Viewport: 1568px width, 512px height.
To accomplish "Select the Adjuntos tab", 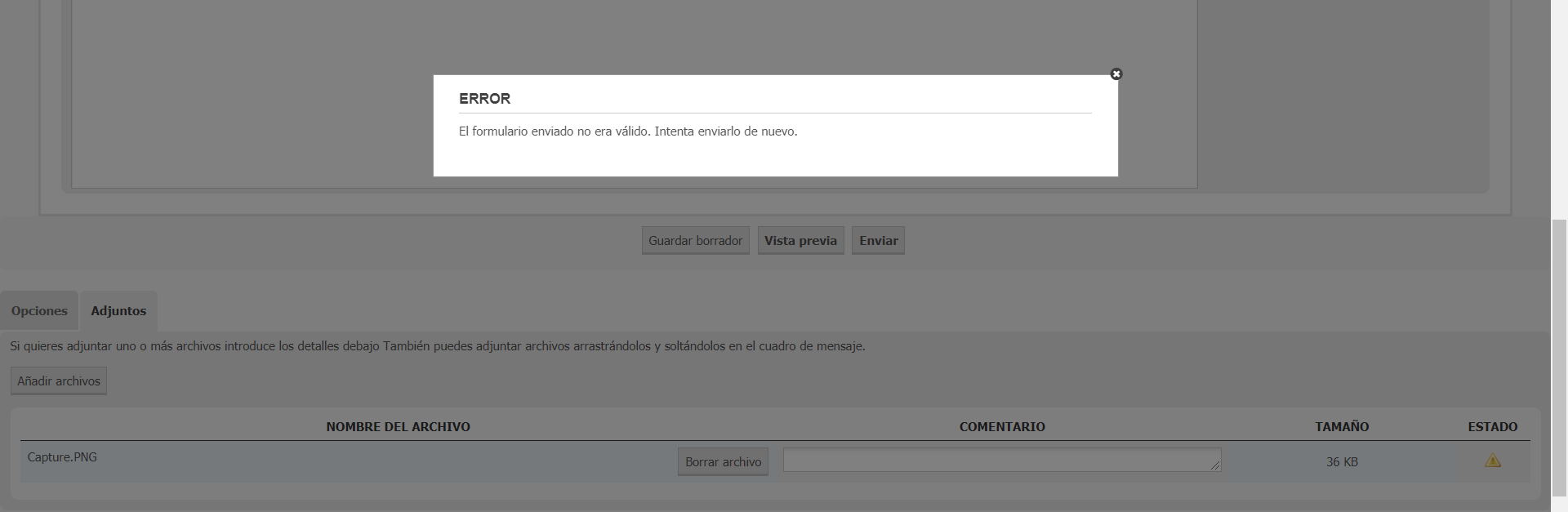I will pos(118,311).
